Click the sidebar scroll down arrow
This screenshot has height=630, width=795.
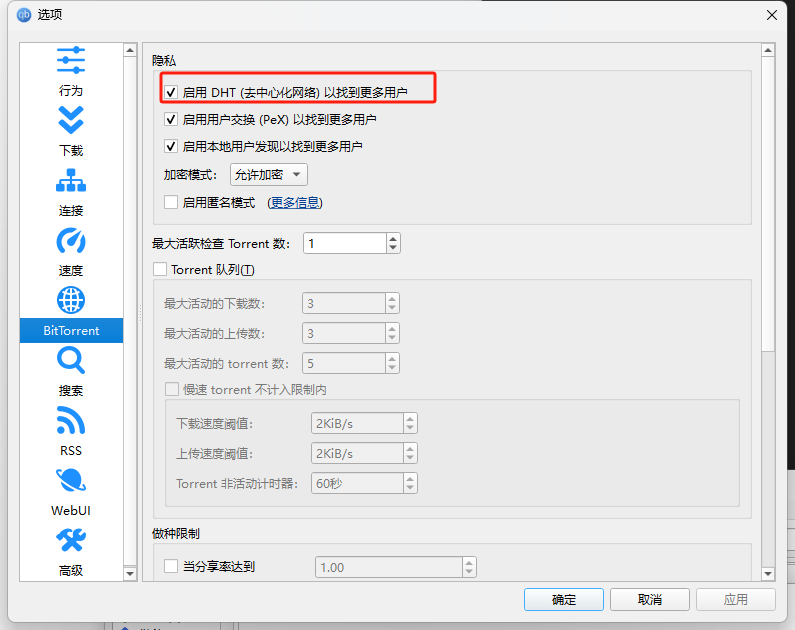coord(130,574)
